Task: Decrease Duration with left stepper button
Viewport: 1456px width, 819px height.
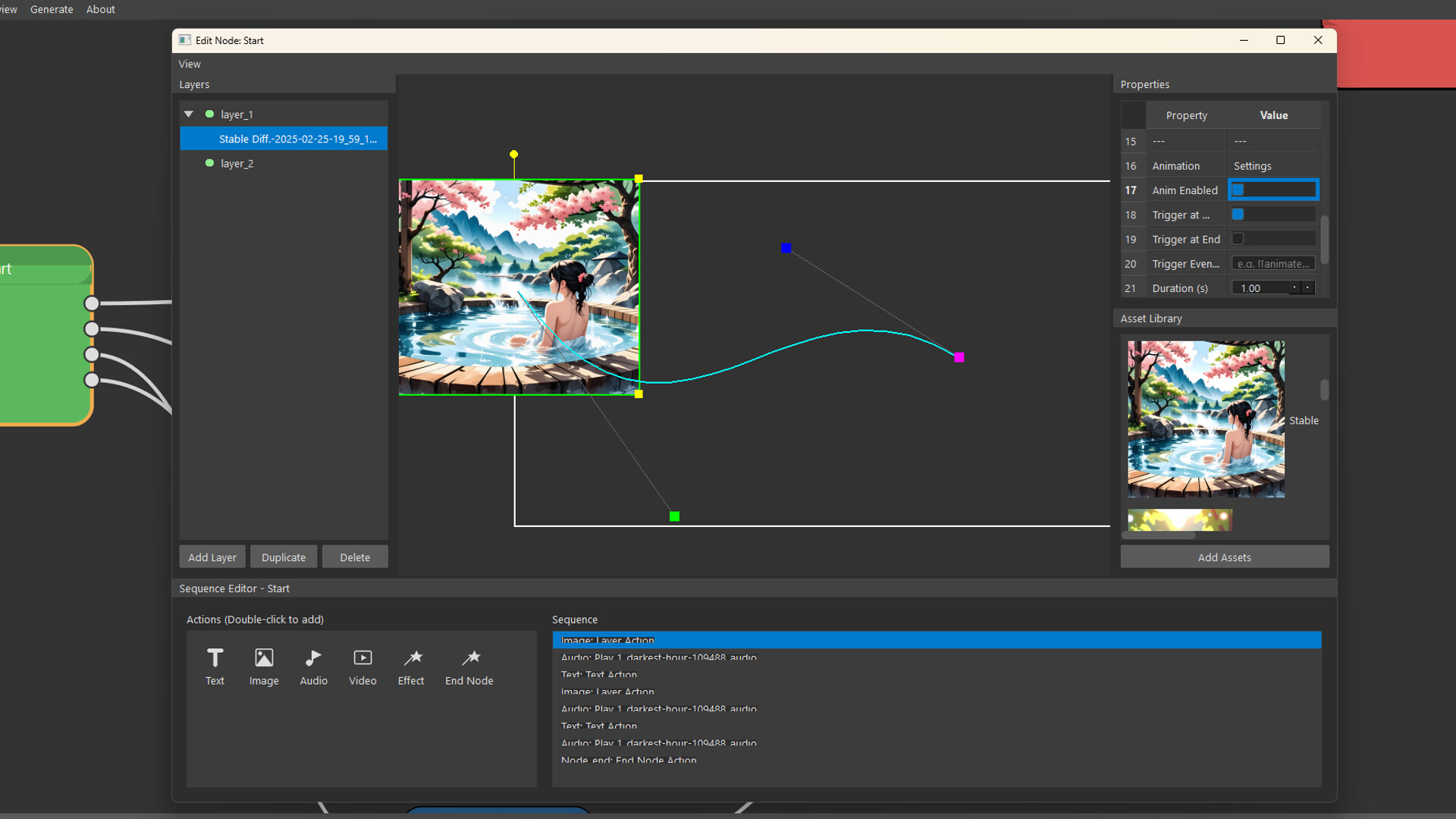Action: coord(1294,288)
